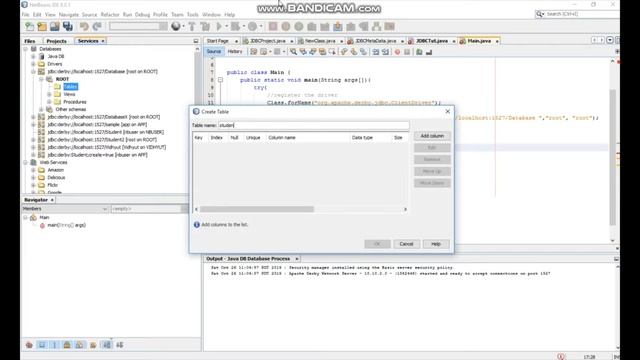Screen dimensions: 640x360
Task: Click the Table name input field
Action: [313, 125]
